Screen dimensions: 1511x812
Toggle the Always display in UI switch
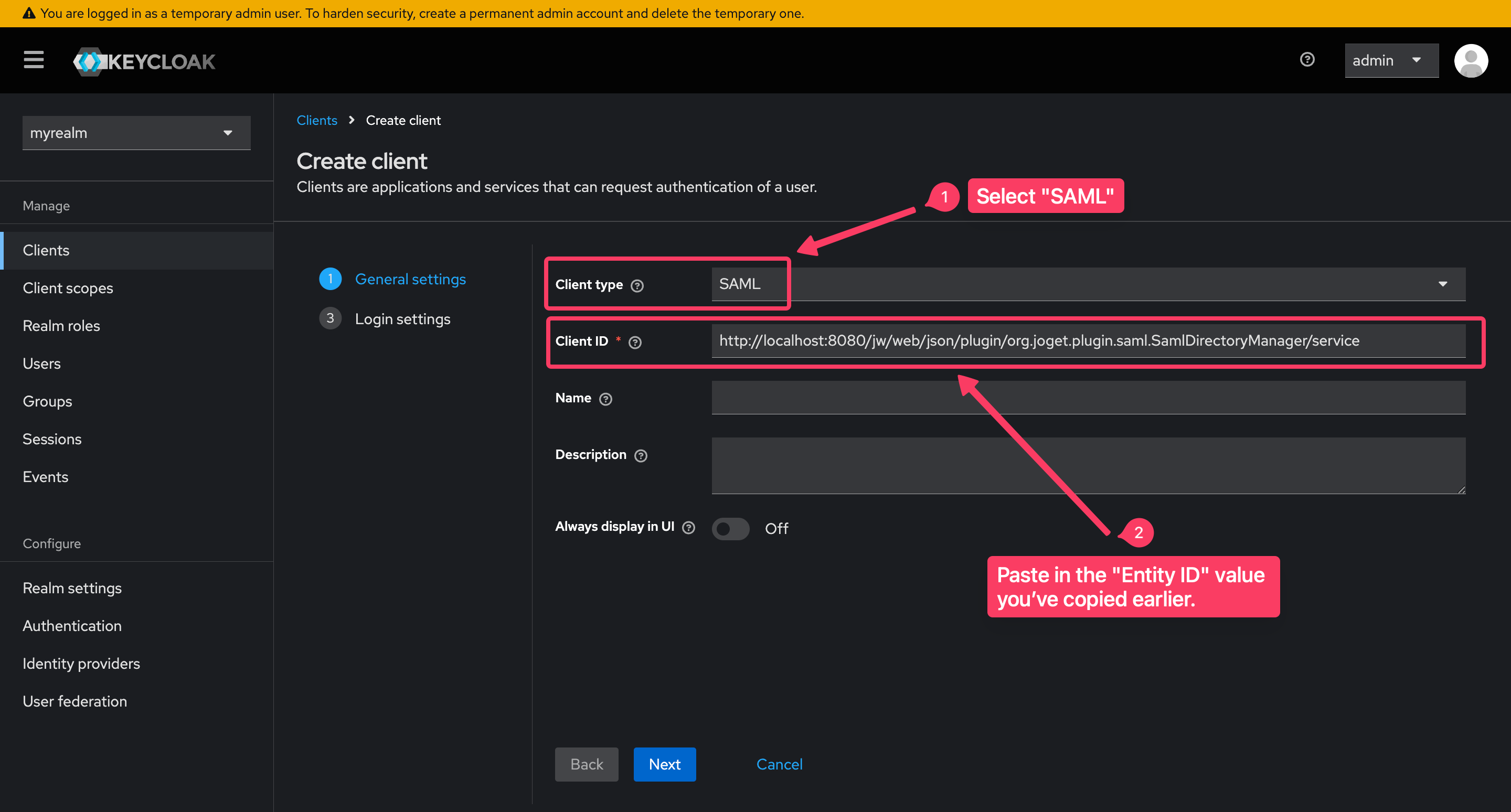(x=730, y=528)
